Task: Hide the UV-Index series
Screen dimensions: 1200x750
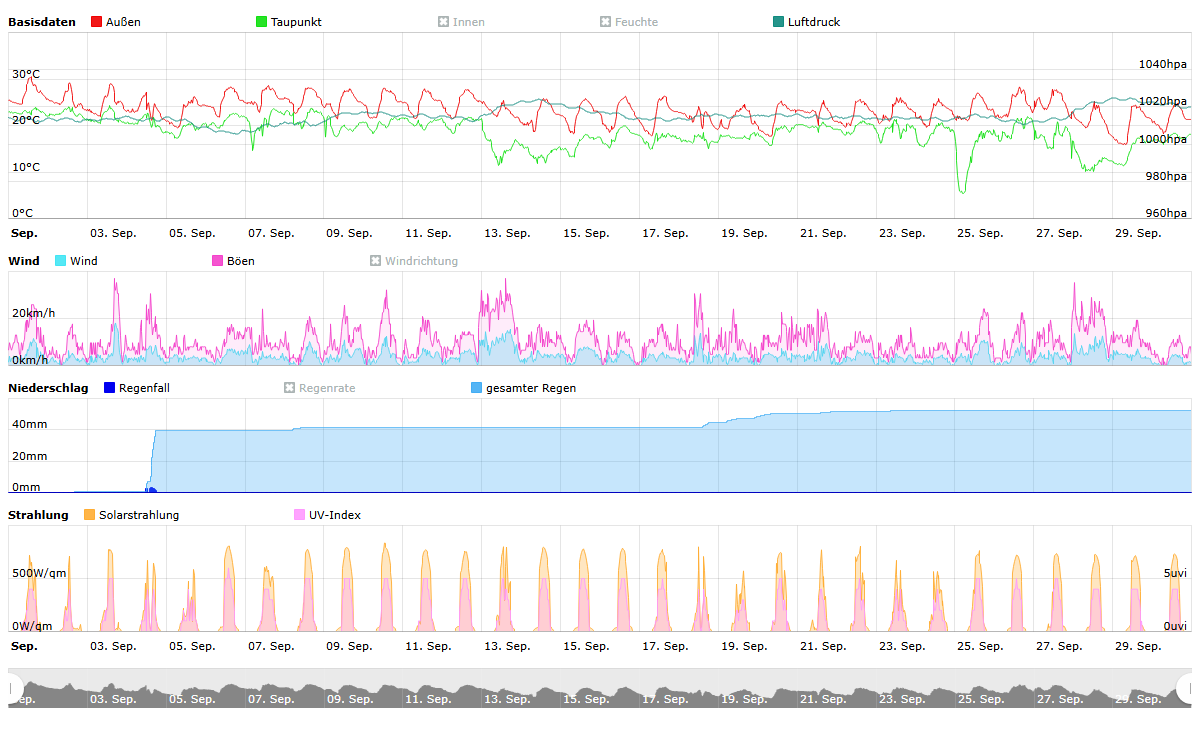Action: [299, 515]
